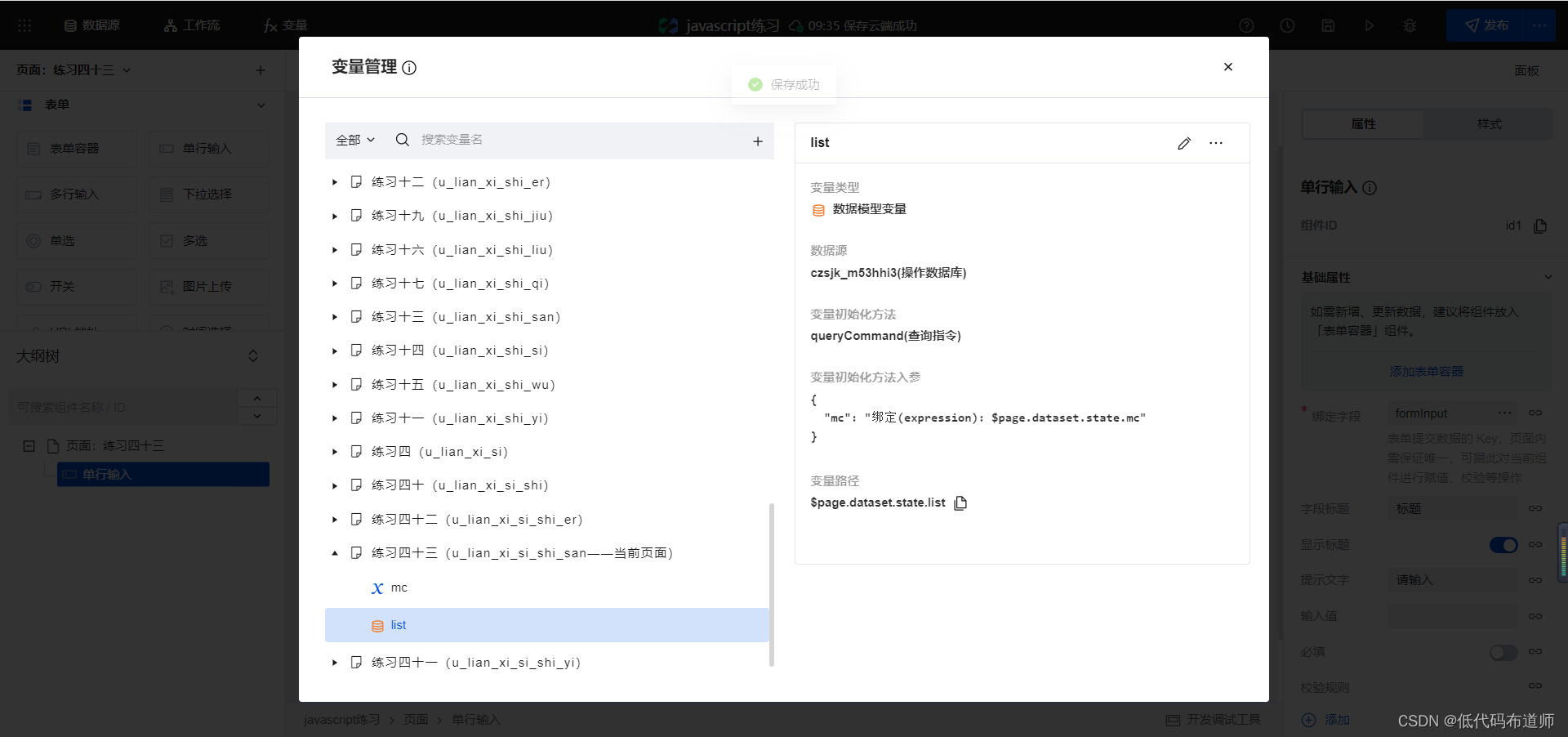Expand 练习四 (u_lian_xi_si) node

(335, 452)
